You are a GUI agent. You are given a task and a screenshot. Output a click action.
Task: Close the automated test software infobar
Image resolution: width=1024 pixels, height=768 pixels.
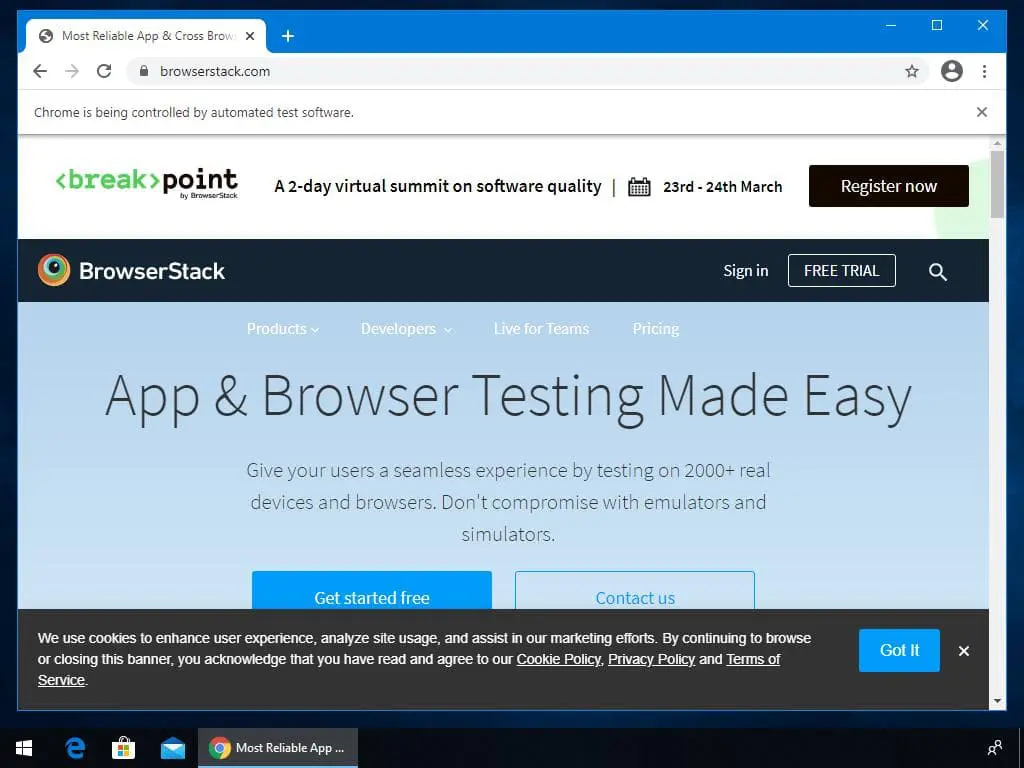tap(981, 112)
